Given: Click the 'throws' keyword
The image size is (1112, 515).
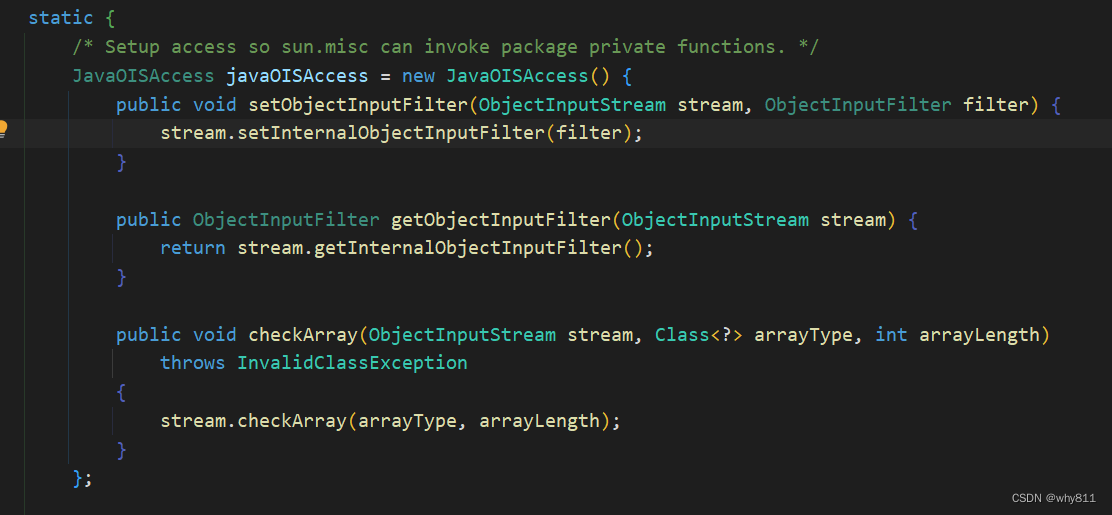Looking at the screenshot, I should coord(192,363).
